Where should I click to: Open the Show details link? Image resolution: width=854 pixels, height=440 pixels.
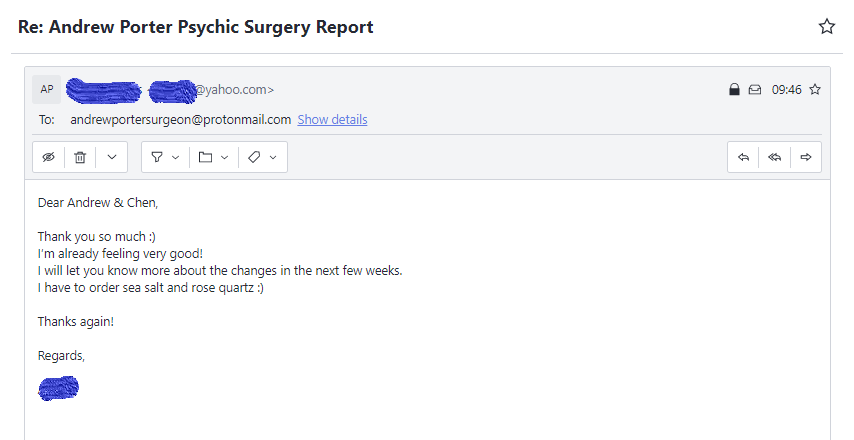[332, 120]
